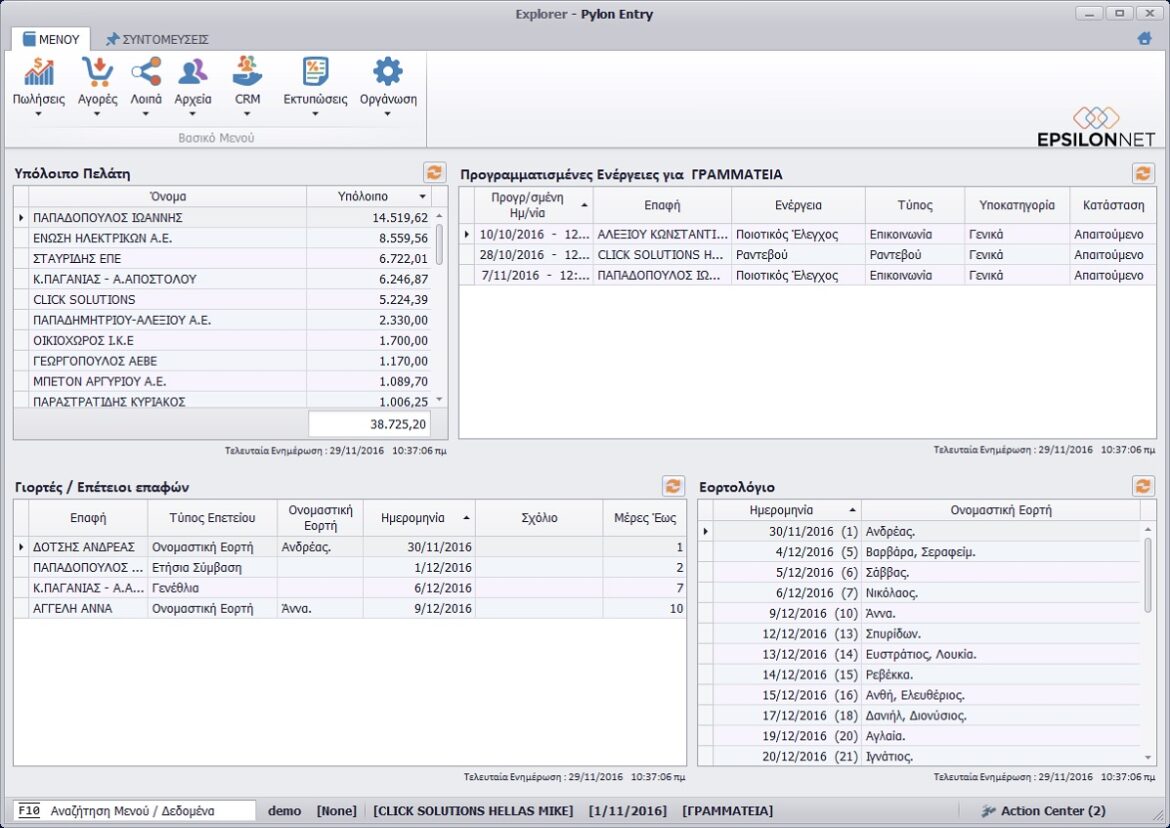Screen dimensions: 1170x828
Task: Click the Οργάνωση gear icon
Action: (387, 72)
